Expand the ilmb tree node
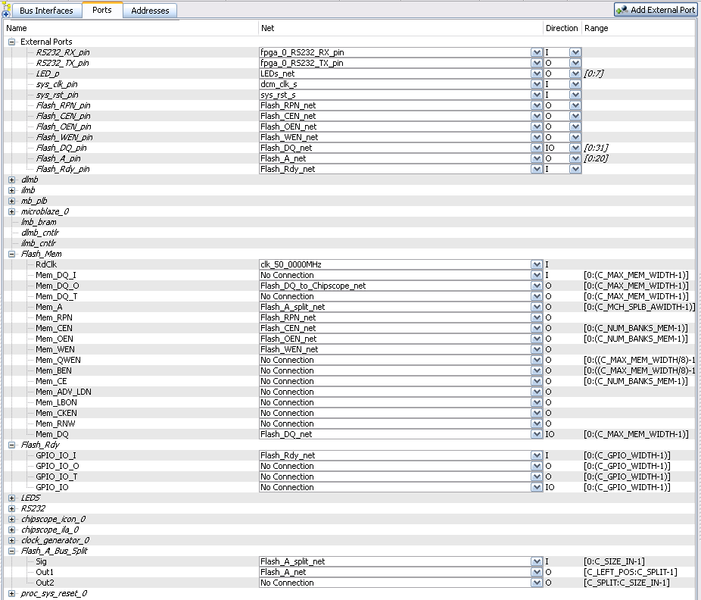 coord(12,190)
